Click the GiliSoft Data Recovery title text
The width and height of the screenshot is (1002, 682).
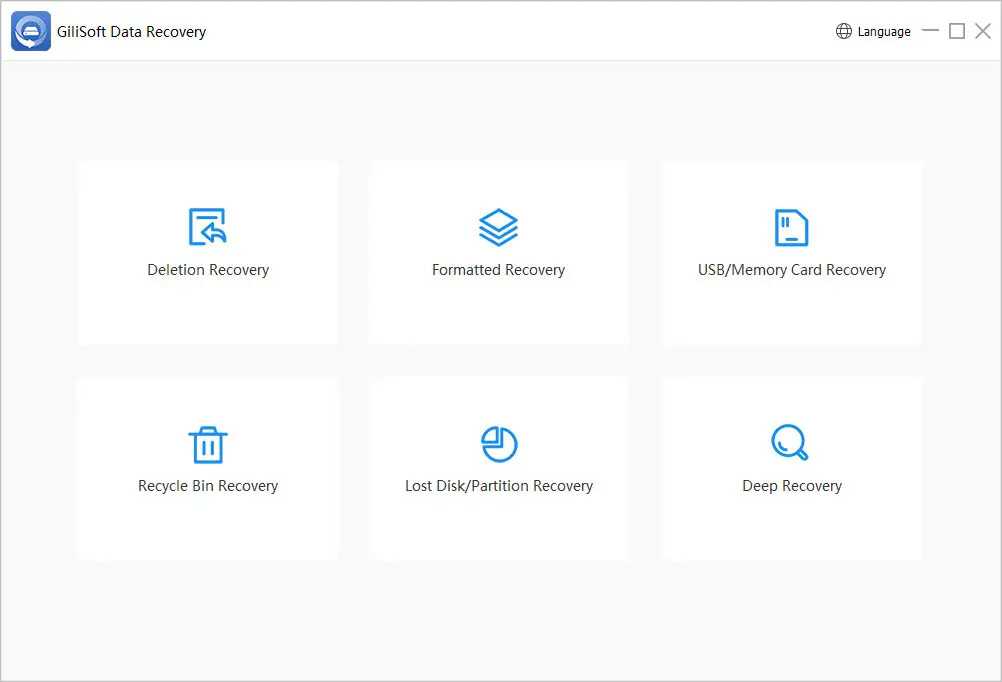coord(132,32)
